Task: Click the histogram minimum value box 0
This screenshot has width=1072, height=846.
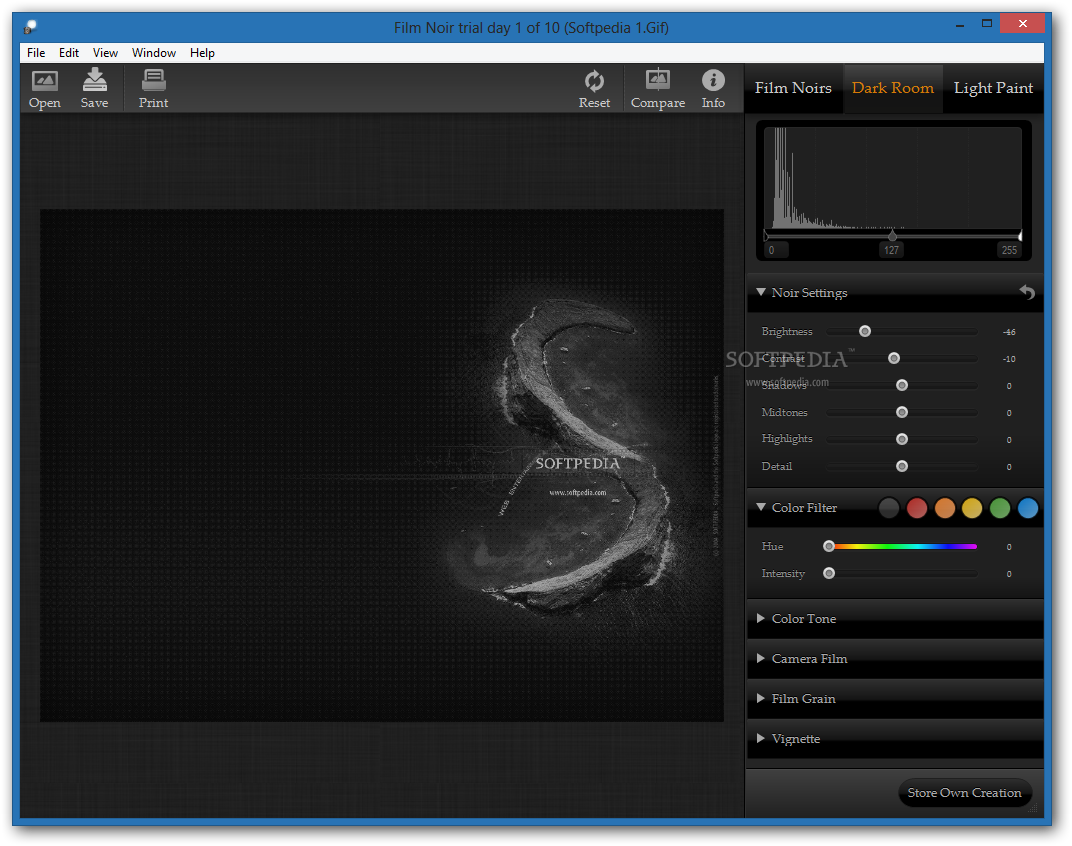Action: pos(776,250)
